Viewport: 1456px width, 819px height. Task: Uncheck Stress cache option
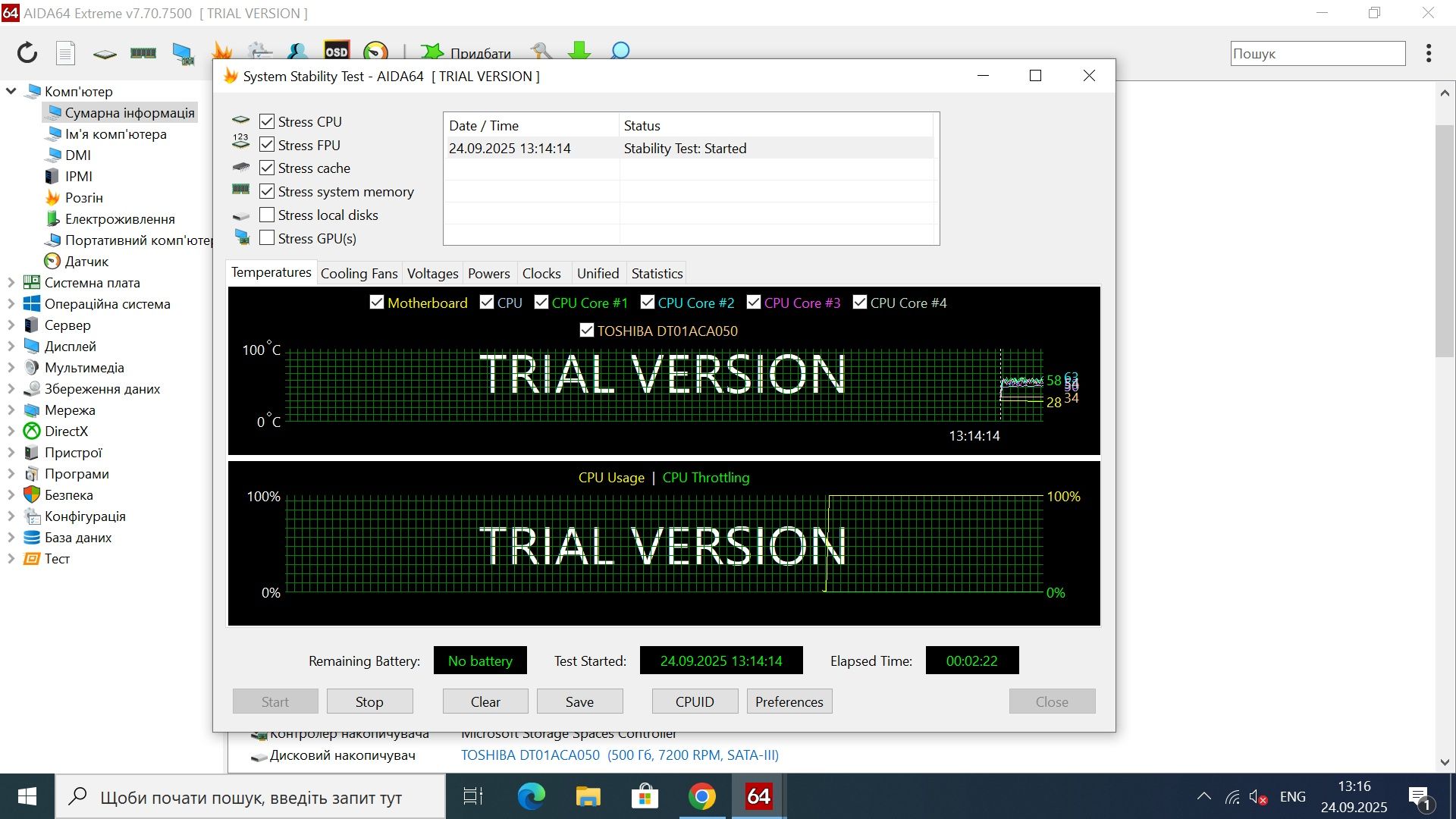pyautogui.click(x=267, y=168)
